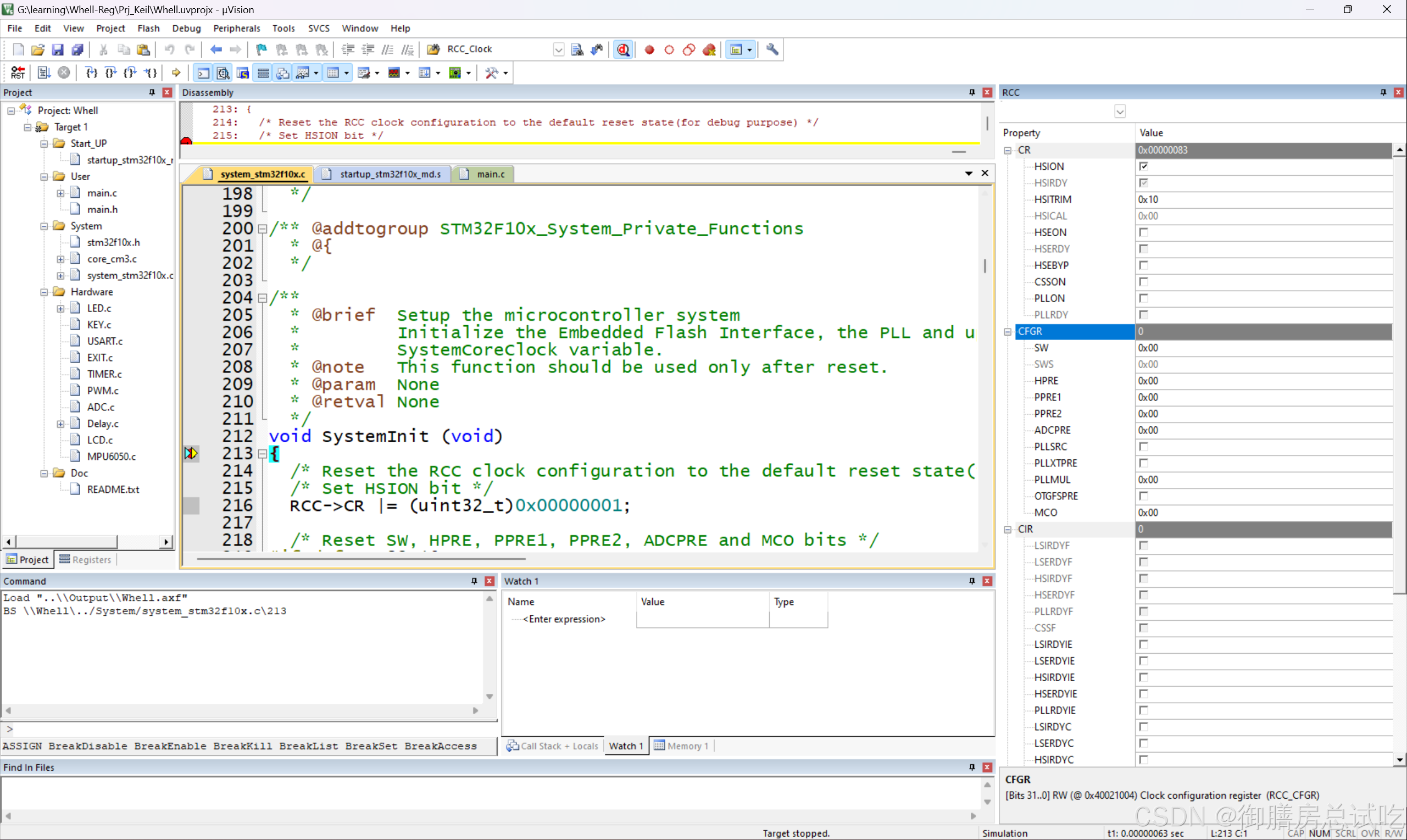Viewport: 1407px width, 840px height.
Task: Select MPU6050.c in project tree
Action: point(111,457)
